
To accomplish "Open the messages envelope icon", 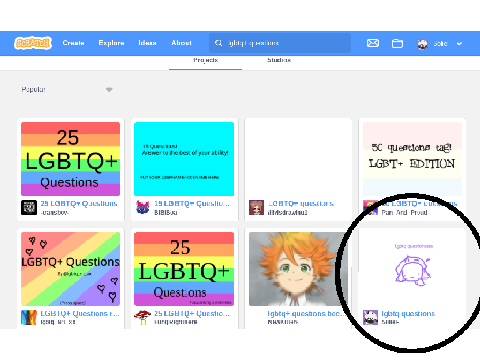I will [x=373, y=43].
